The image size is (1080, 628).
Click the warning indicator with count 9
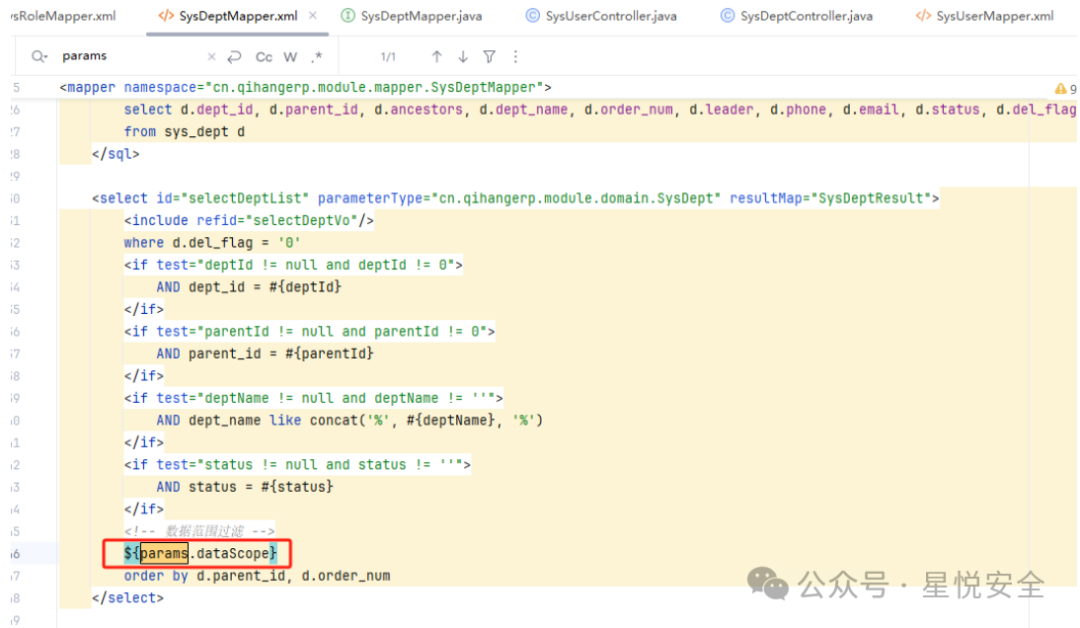1066,89
